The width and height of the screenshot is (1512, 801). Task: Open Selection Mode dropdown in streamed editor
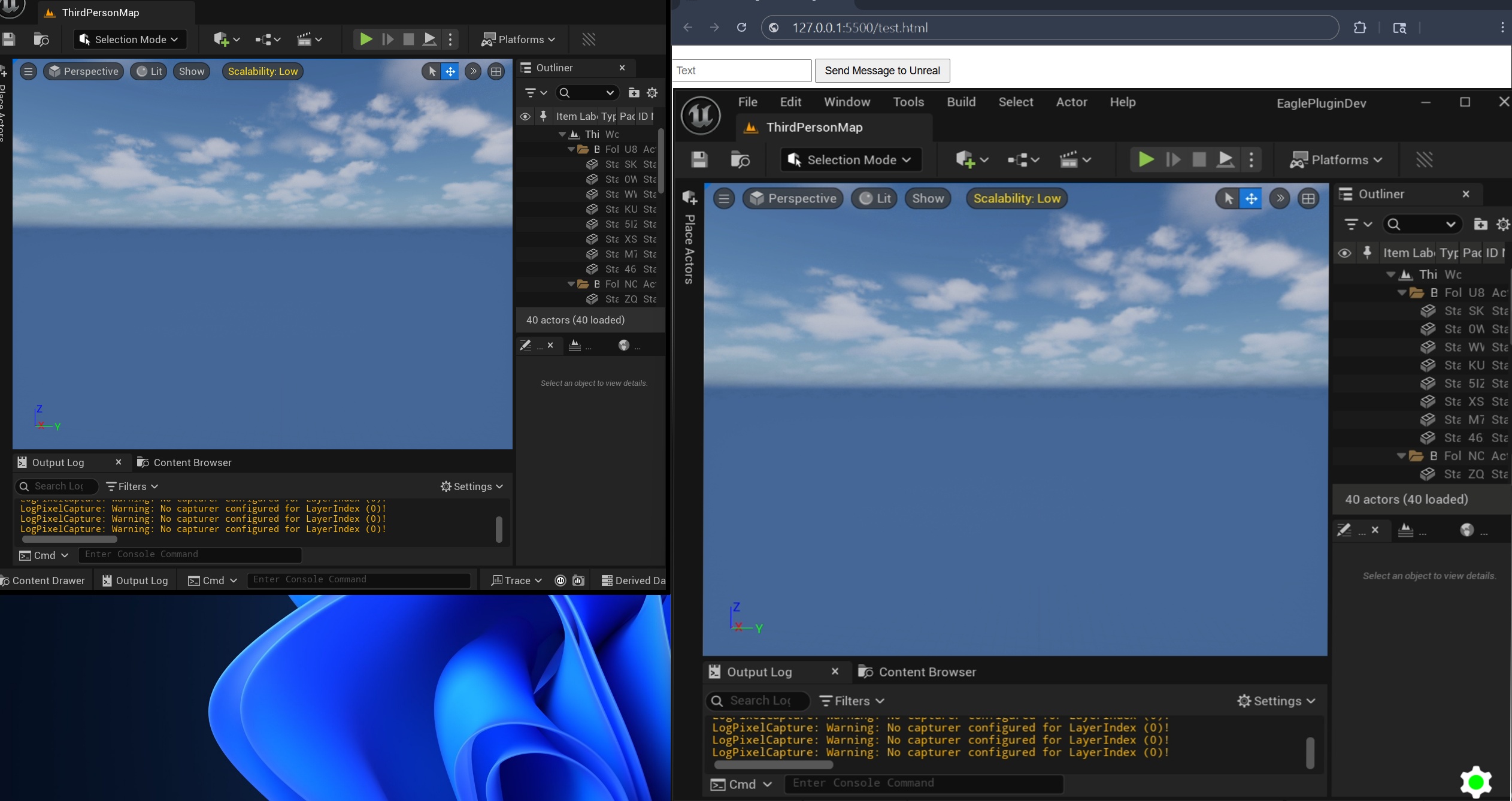tap(851, 160)
